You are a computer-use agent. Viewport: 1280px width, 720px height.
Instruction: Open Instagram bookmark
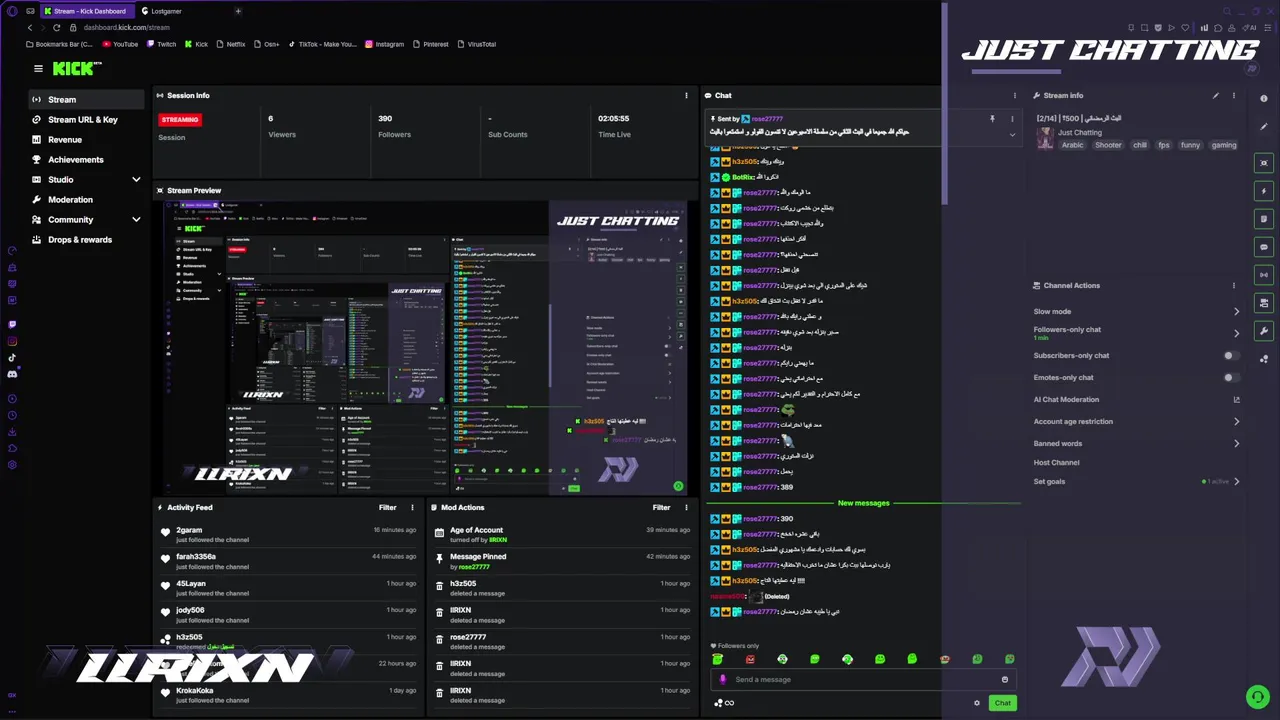tap(384, 44)
